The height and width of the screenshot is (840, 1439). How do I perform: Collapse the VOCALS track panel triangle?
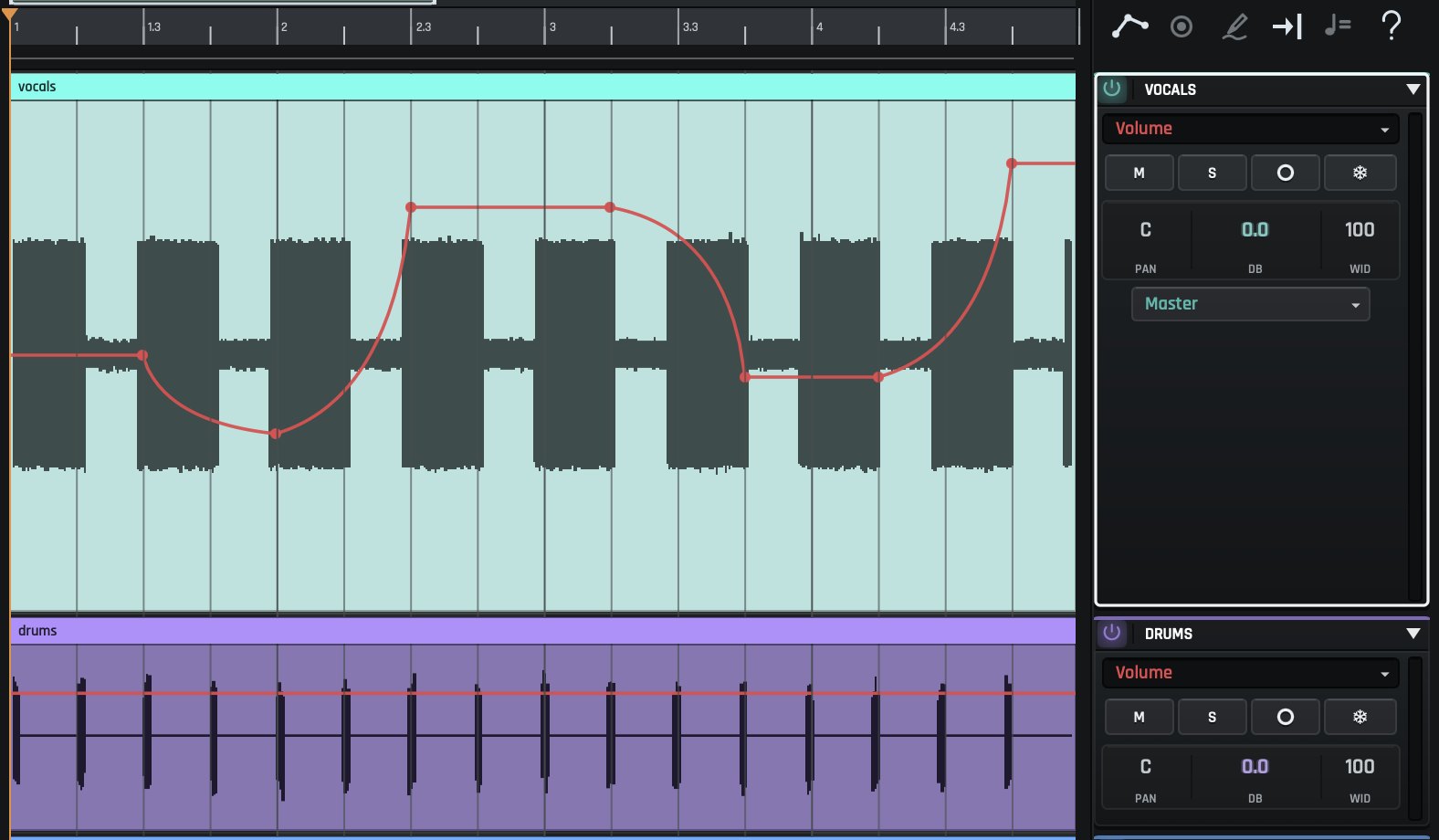[x=1413, y=89]
